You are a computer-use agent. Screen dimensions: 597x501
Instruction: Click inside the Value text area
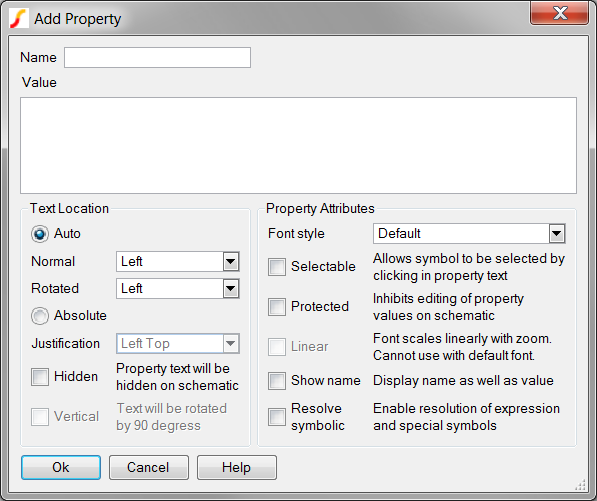click(298, 145)
